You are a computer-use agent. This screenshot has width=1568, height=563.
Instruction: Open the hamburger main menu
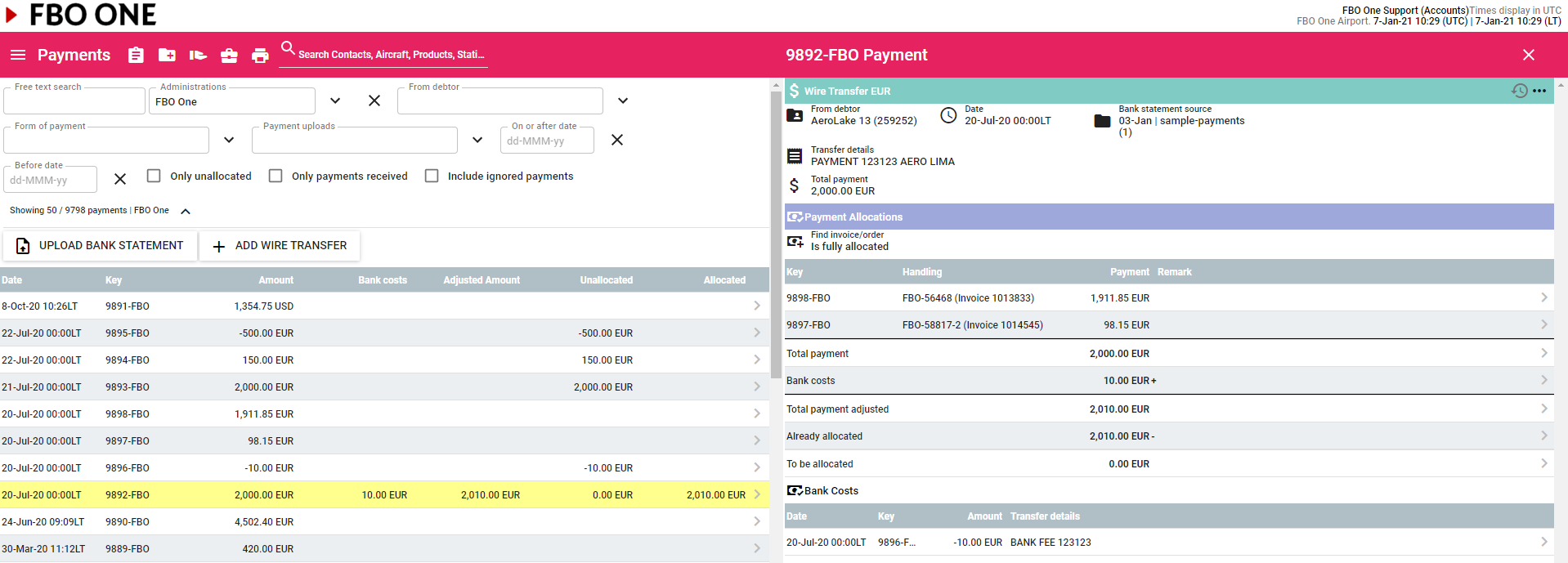click(x=18, y=55)
